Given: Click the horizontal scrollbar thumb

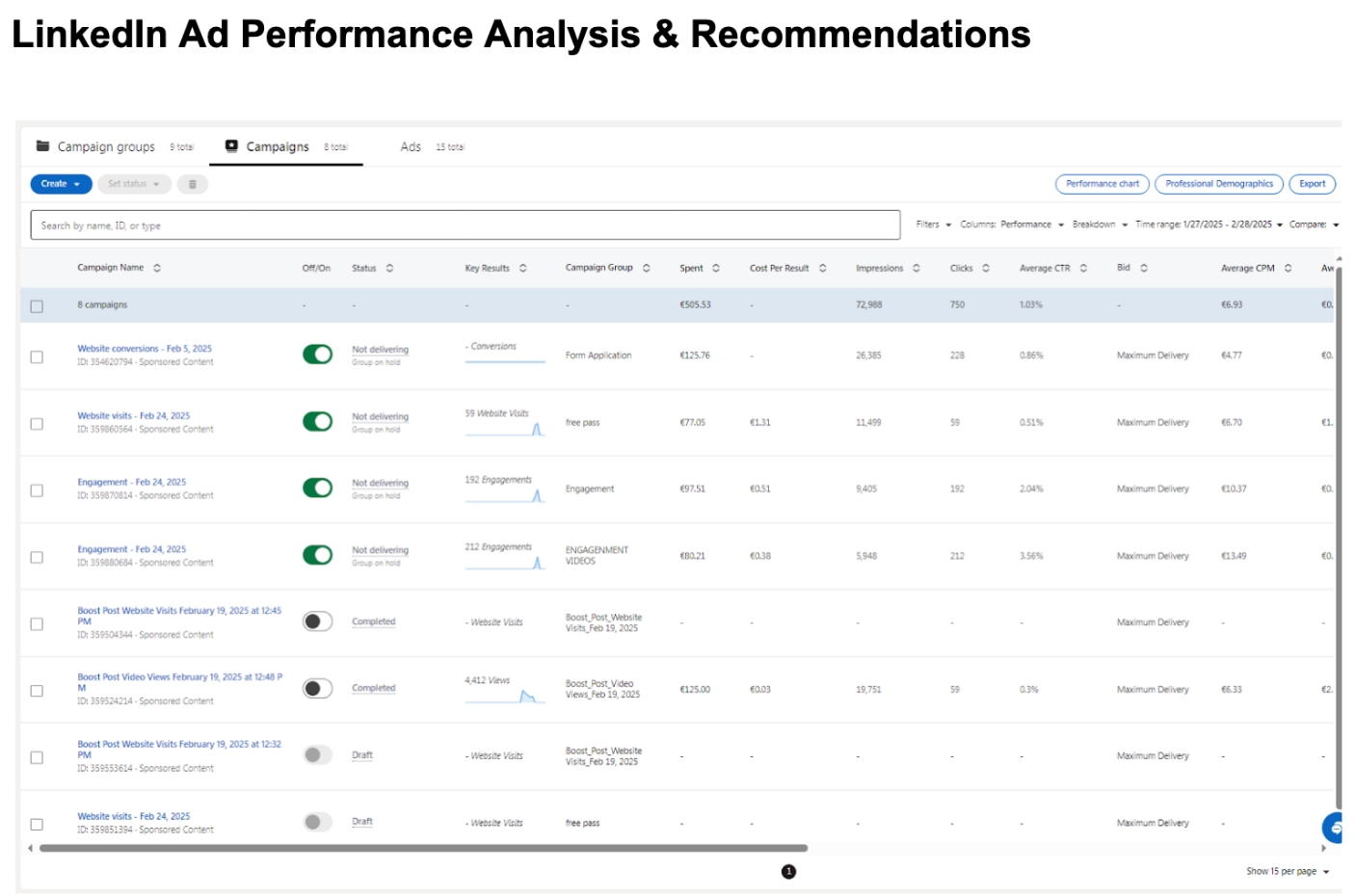Looking at the screenshot, I should [423, 849].
